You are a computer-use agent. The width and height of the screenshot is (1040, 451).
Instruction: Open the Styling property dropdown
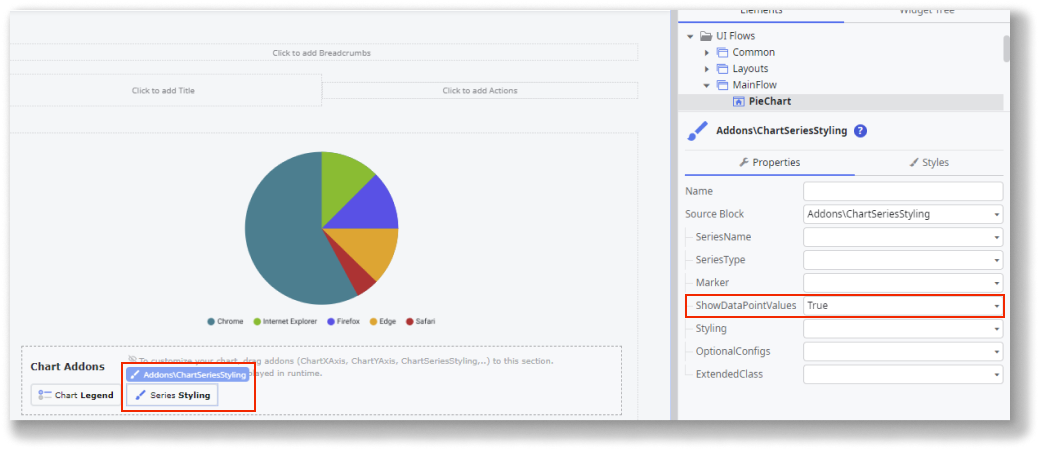point(996,328)
